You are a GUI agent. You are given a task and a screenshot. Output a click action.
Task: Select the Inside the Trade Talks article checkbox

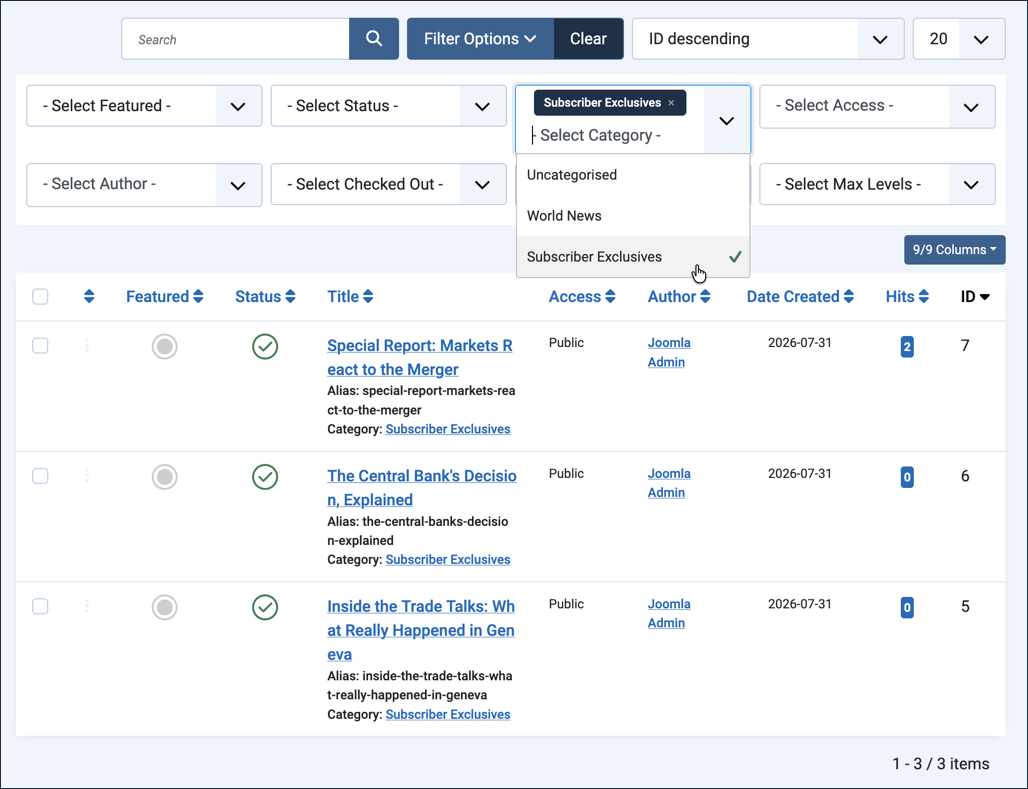[x=40, y=607]
